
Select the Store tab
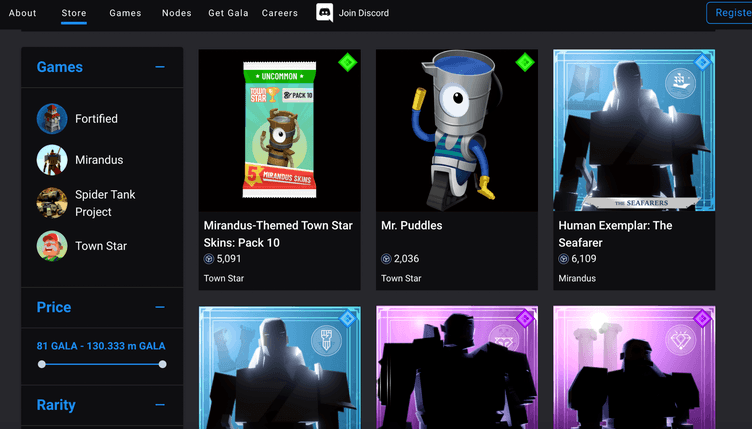[74, 13]
